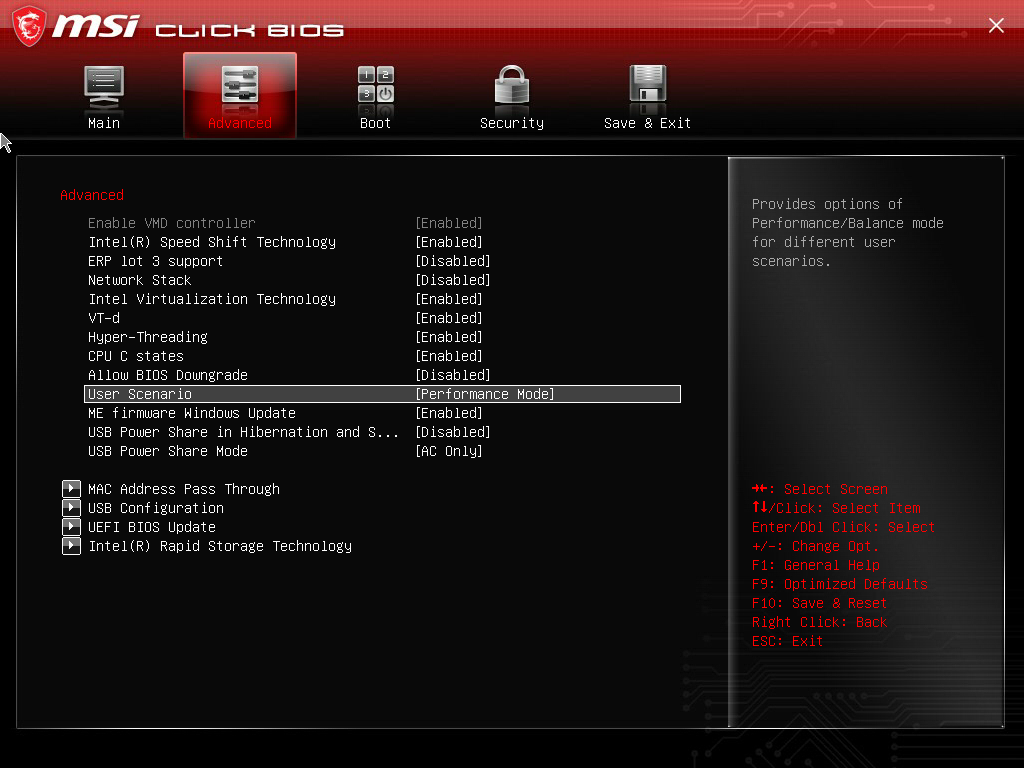Screen dimensions: 1024x768
Task: Expand arrow icon beside MAC Address Pass Through
Action: pos(71,488)
